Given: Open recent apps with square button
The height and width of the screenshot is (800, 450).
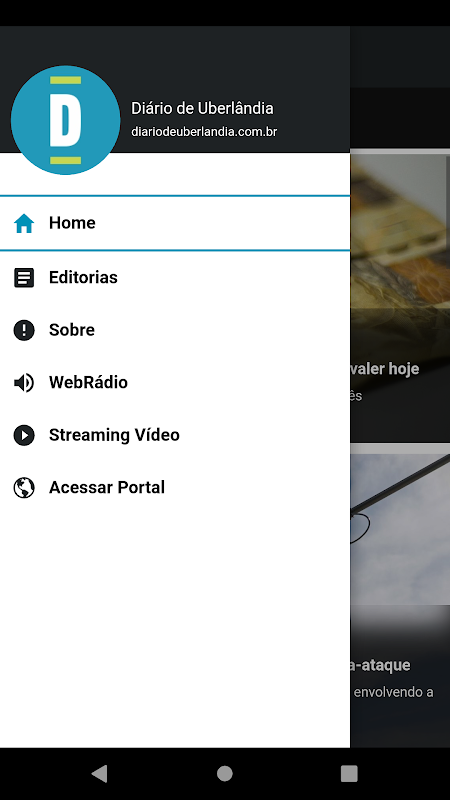Looking at the screenshot, I should click(x=349, y=773).
